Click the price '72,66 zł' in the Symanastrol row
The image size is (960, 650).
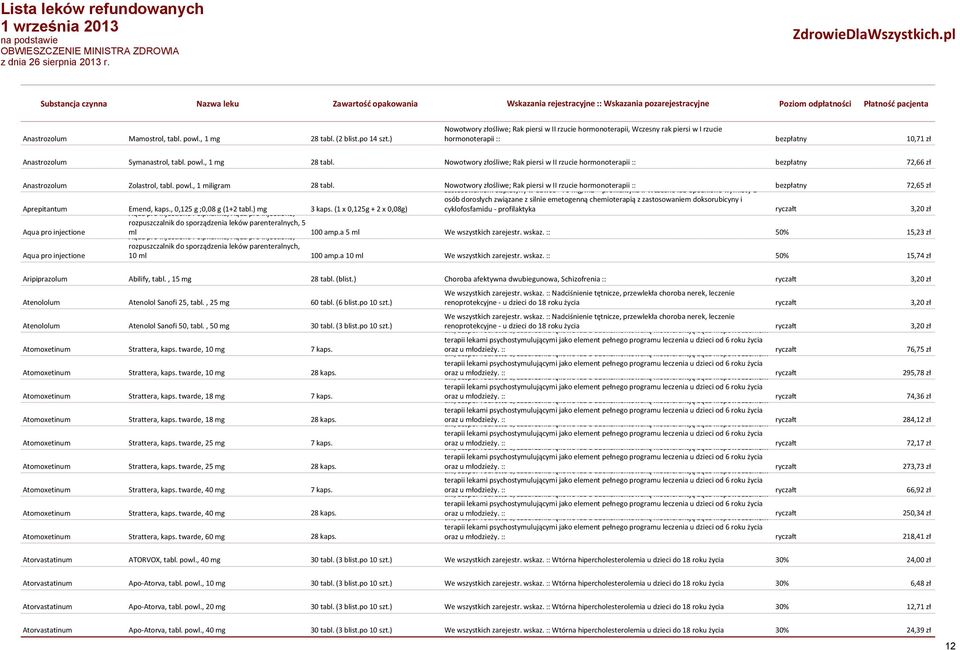pyautogui.click(x=918, y=162)
